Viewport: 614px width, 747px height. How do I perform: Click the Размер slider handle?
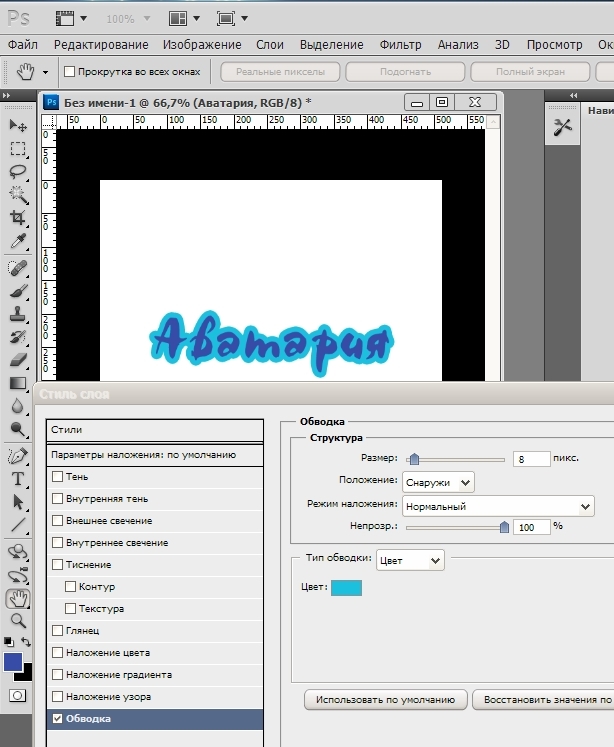point(414,459)
